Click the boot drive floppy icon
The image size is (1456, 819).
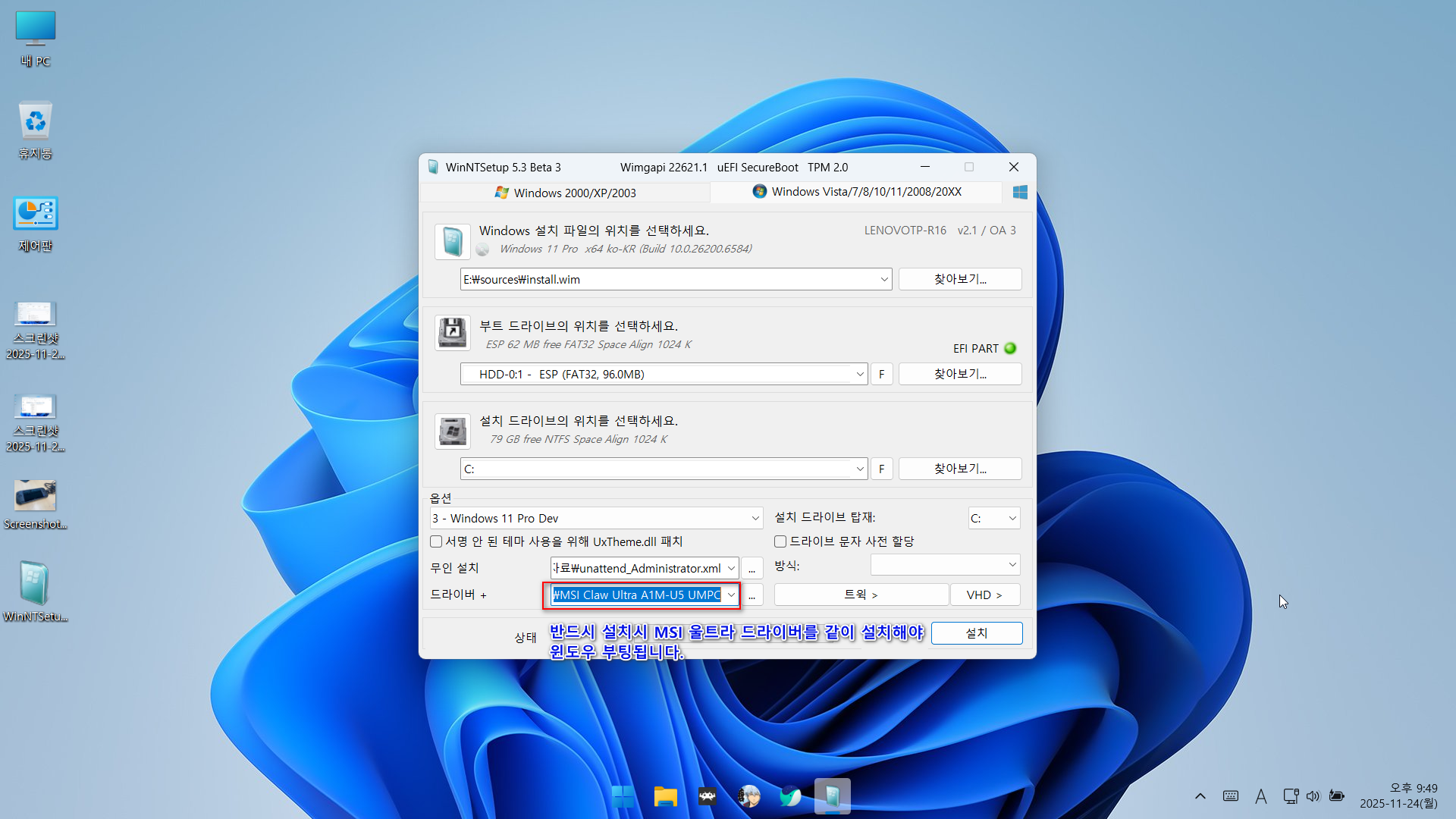(453, 333)
